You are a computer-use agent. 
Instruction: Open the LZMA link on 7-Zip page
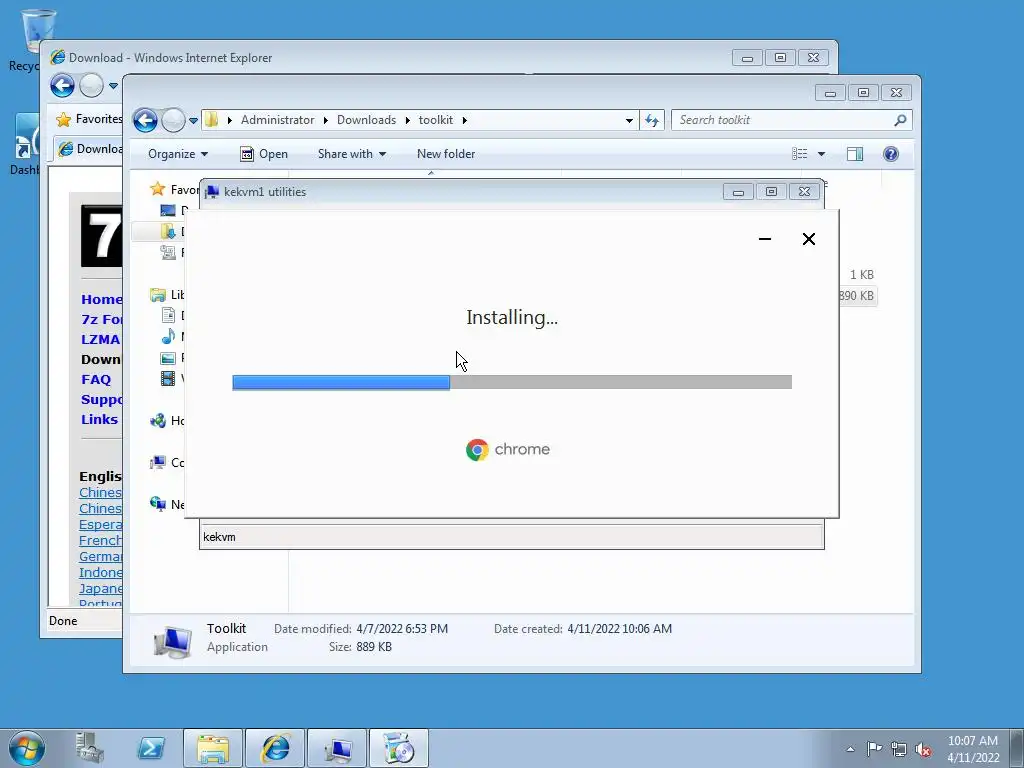[x=101, y=340]
